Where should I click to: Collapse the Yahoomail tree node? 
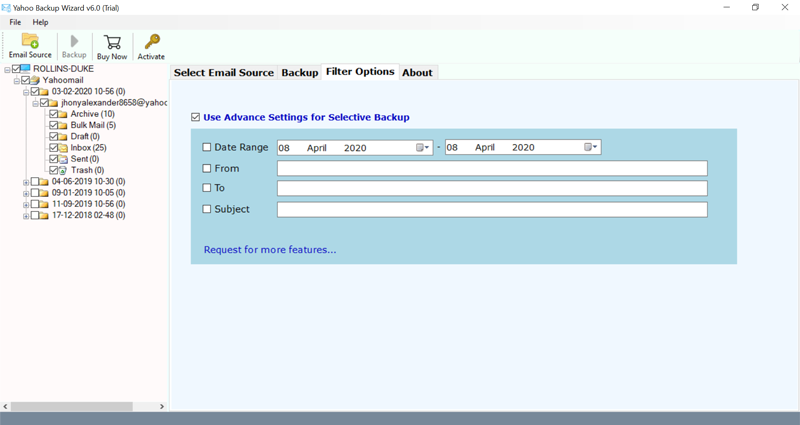pos(16,81)
